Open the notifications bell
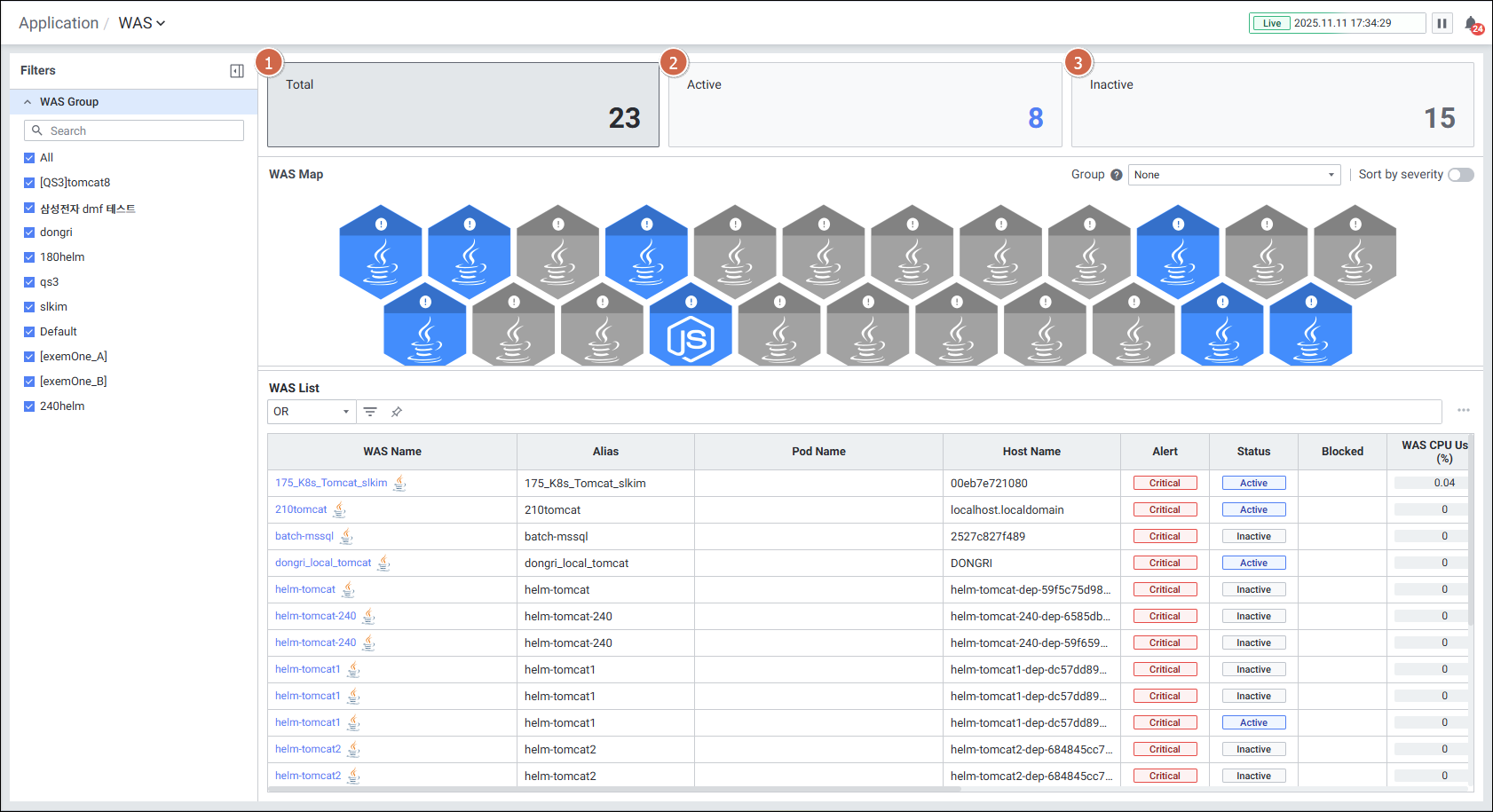 1471,24
